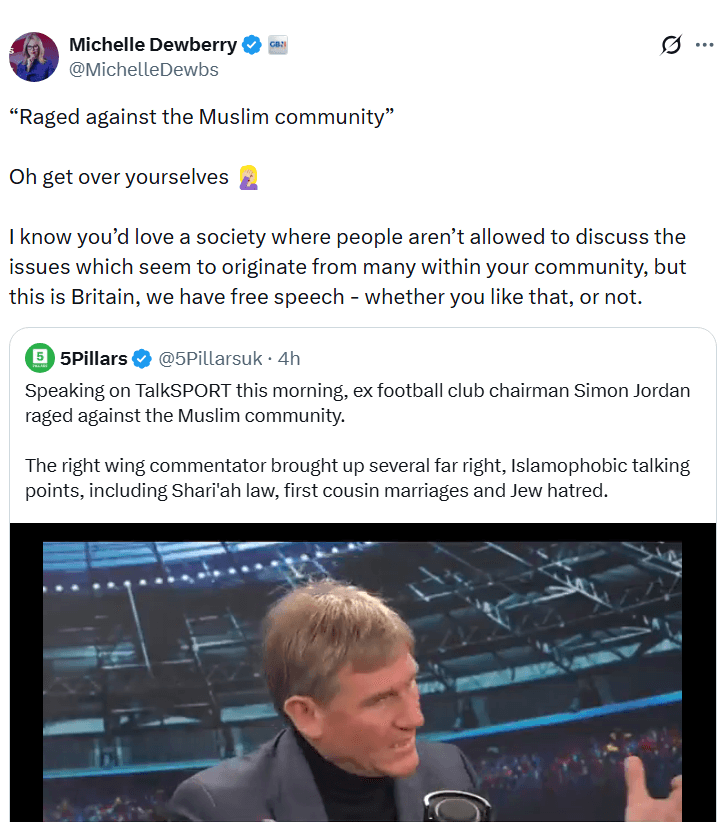Click the 4h timestamp on quoted post
721x822 pixels.
[x=289, y=359]
